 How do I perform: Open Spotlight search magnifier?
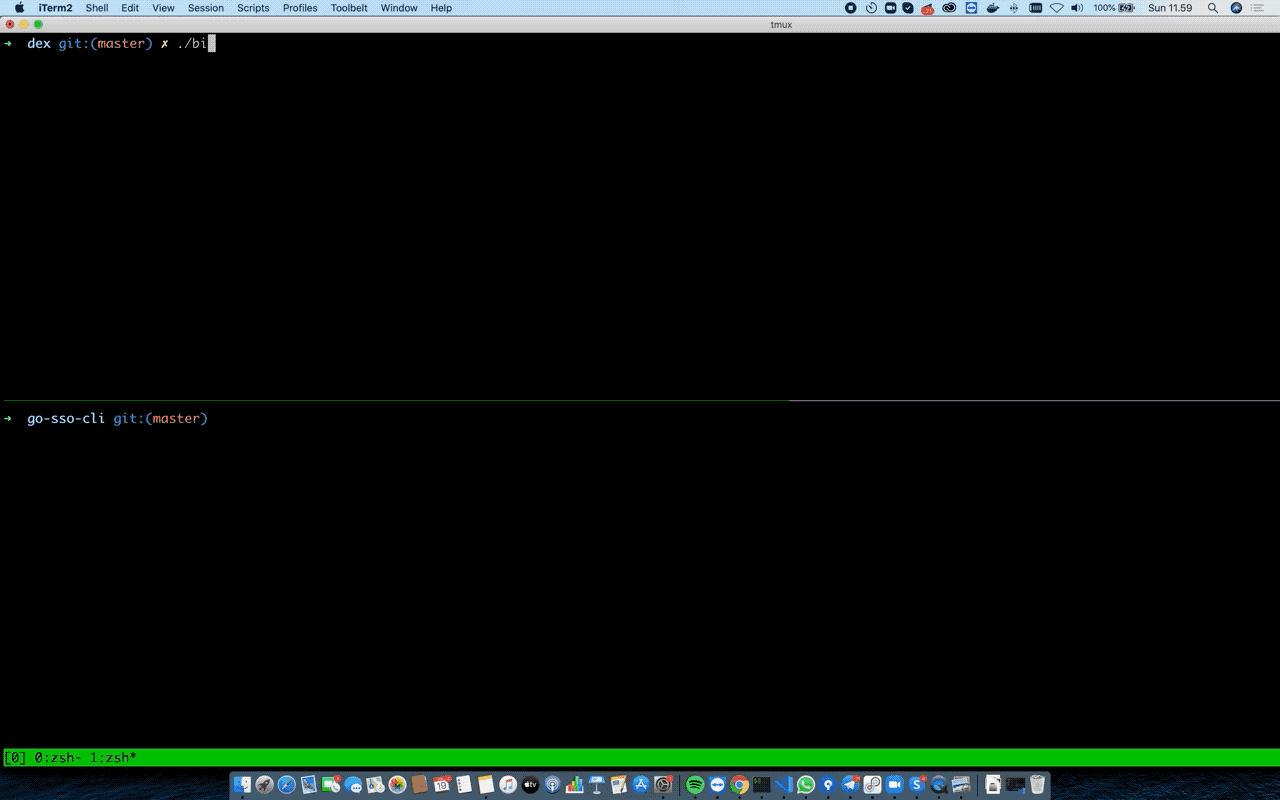click(x=1213, y=8)
